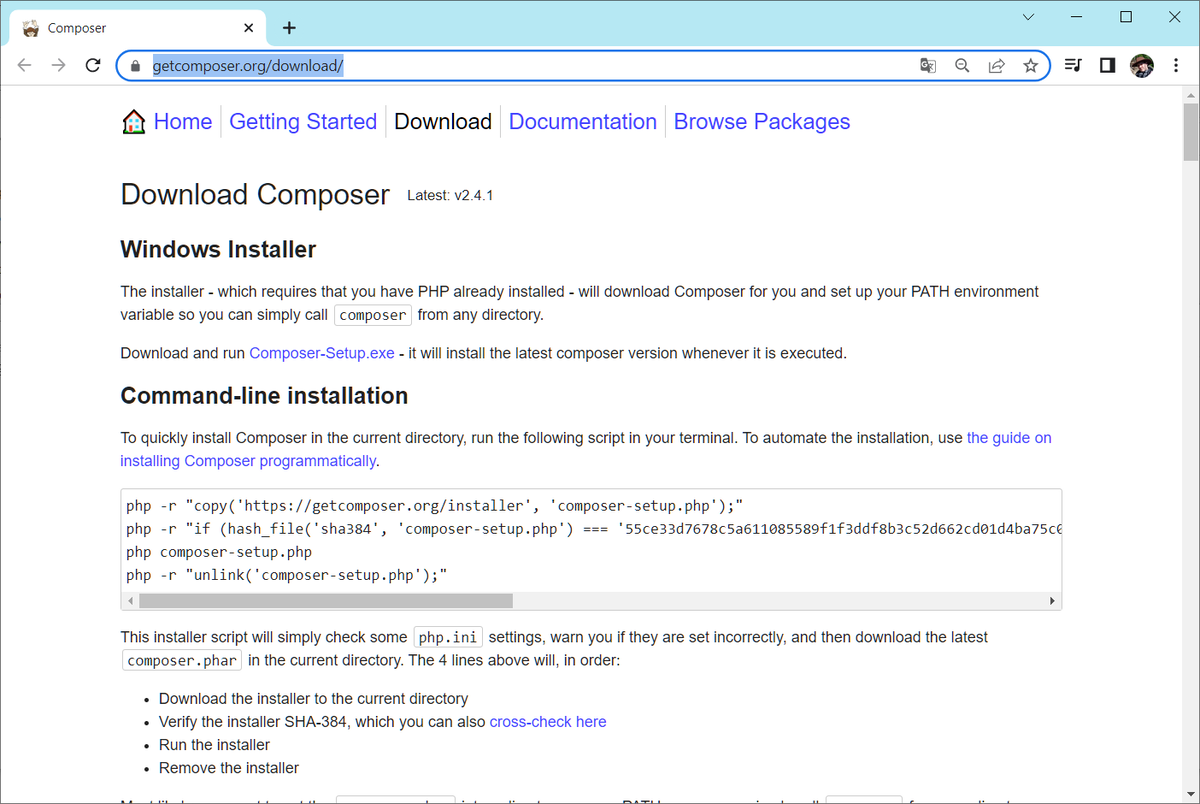The image size is (1200, 804).
Task: Toggle the browser side panel
Action: [1107, 65]
